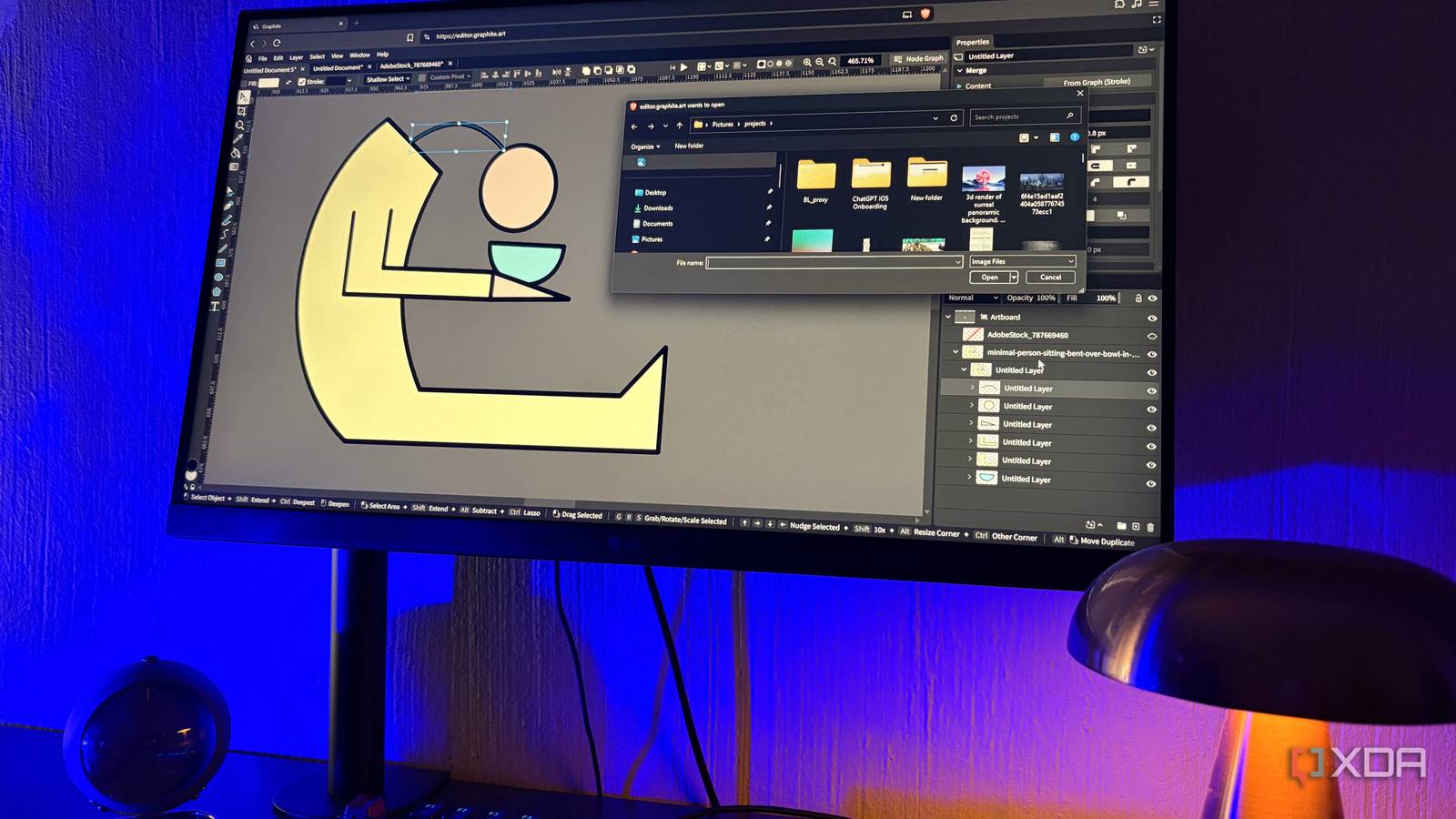The height and width of the screenshot is (819, 1456).
Task: Click the Search projects field
Action: point(1025,116)
